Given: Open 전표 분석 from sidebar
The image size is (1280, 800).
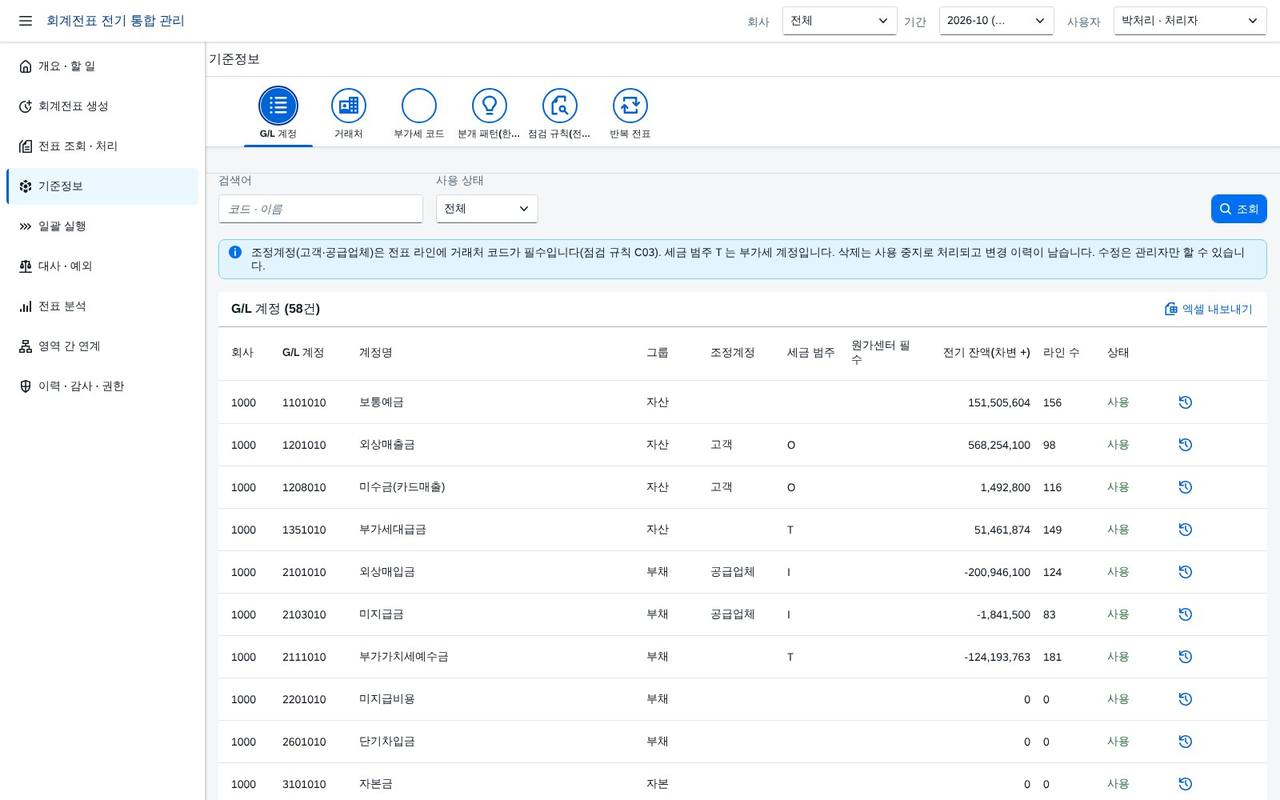Looking at the screenshot, I should 102,306.
